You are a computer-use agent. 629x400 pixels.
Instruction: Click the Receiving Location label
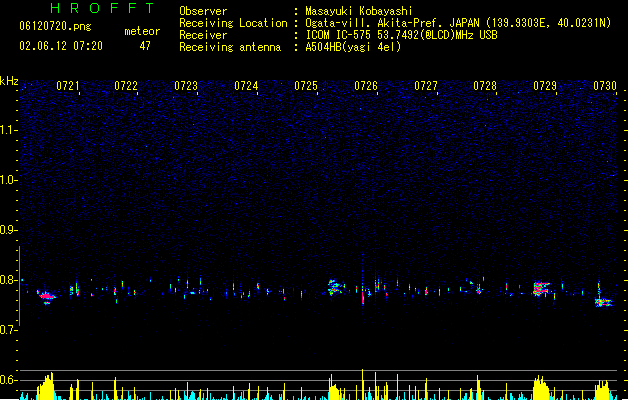[x=233, y=23]
